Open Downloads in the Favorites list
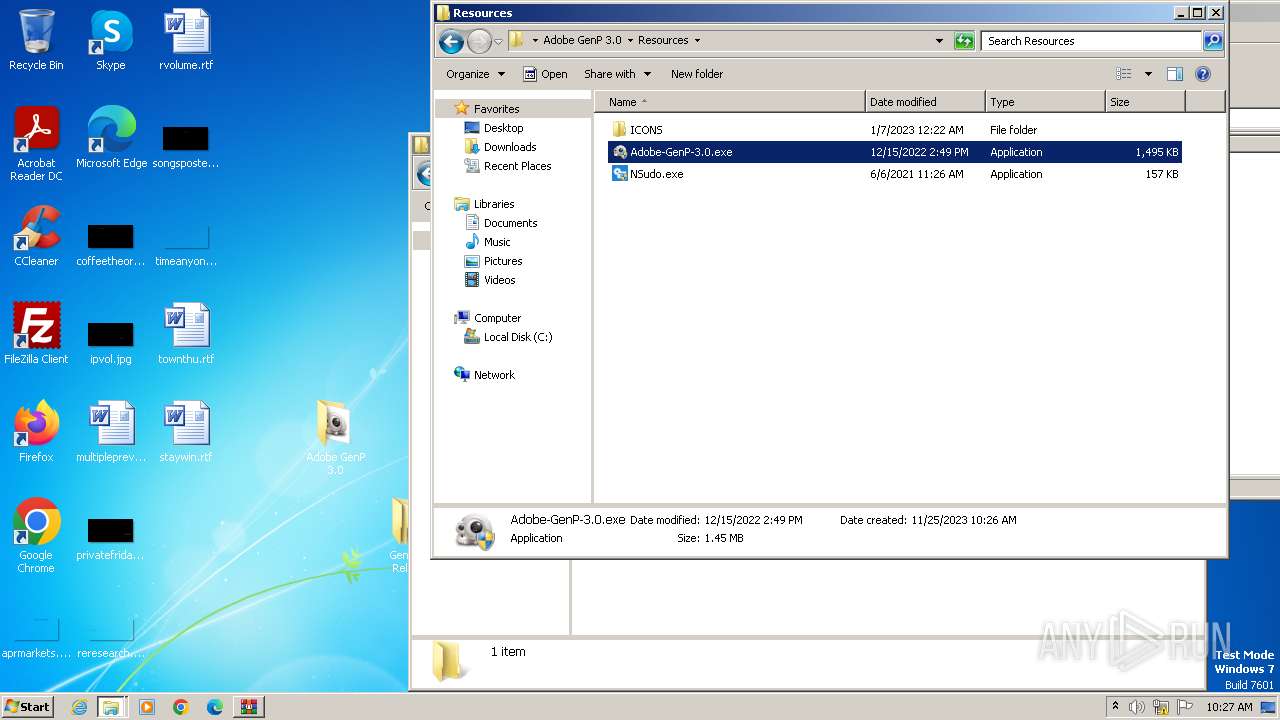Image resolution: width=1280 pixels, height=720 pixels. tap(510, 147)
